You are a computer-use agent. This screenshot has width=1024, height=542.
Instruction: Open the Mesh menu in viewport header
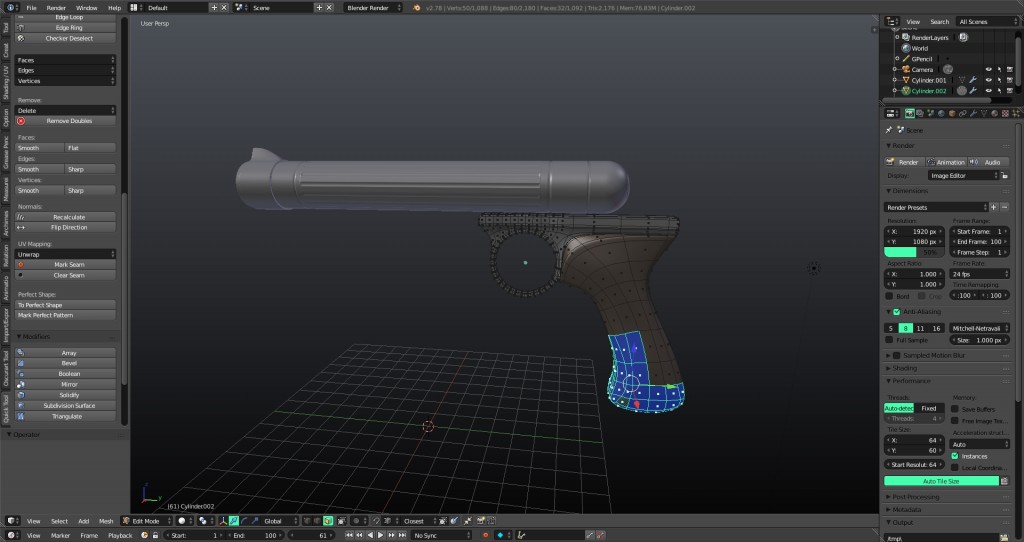point(106,521)
